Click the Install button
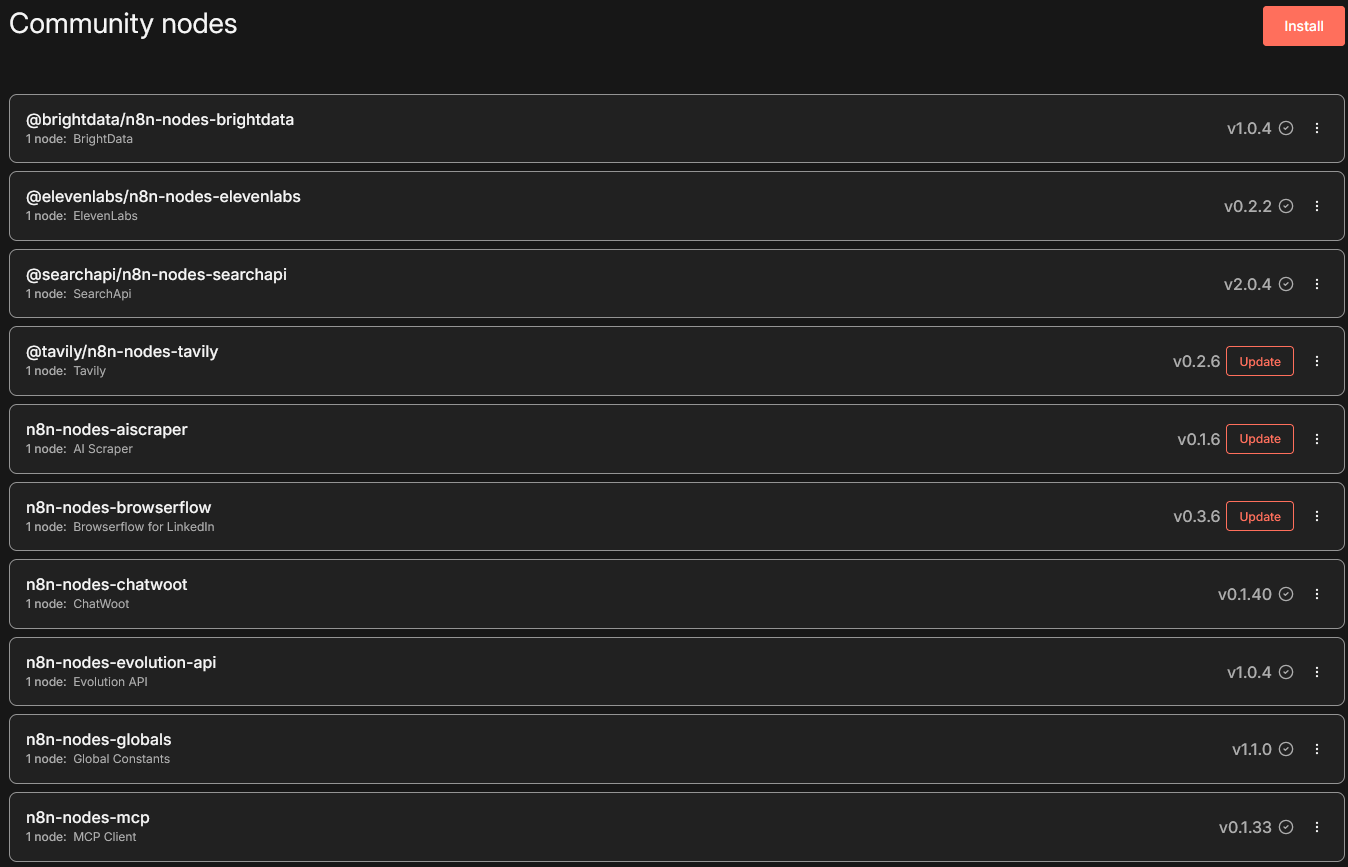This screenshot has width=1348, height=867. (1303, 26)
